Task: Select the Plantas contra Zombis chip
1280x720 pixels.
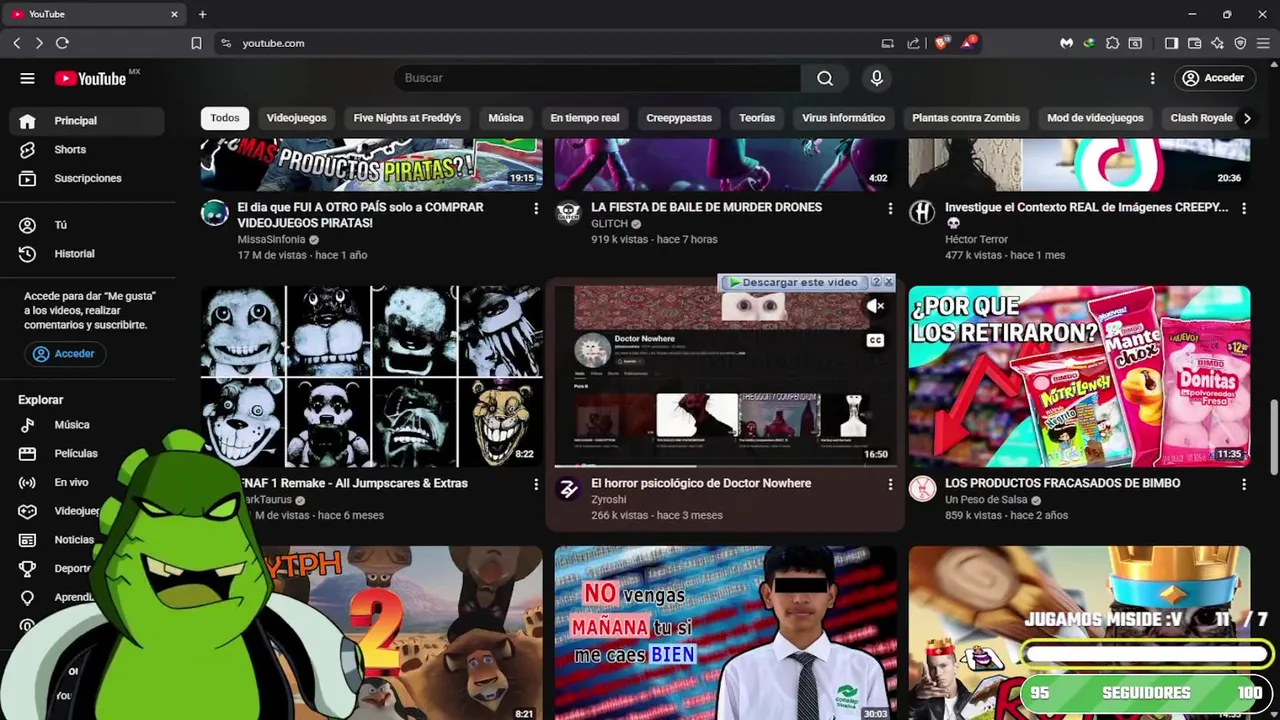Action: (966, 118)
